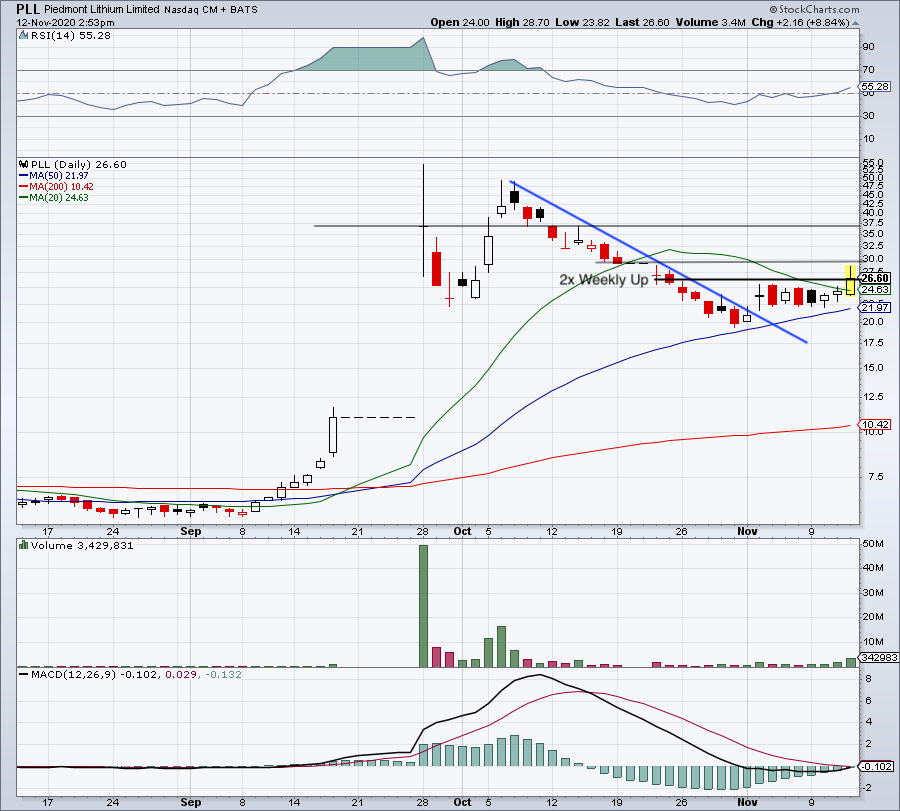Viewport: 900px width, 811px height.
Task: Click the 24.63 MA(20) price tag
Action: tap(875, 289)
